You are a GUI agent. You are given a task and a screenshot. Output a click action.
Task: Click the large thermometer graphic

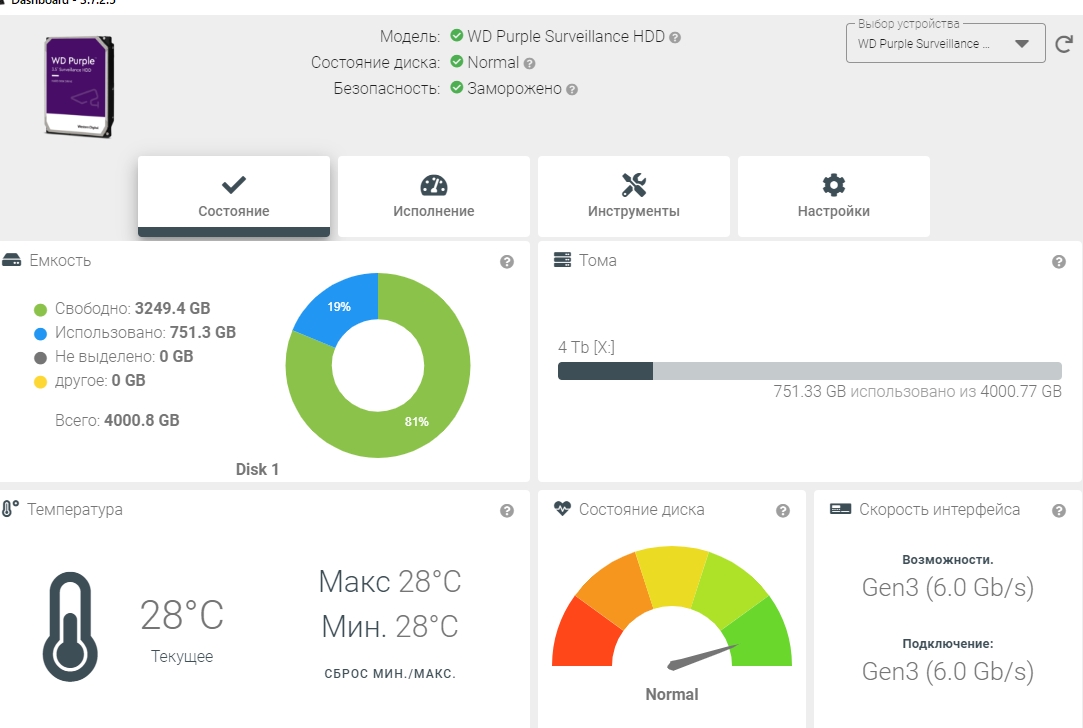tap(70, 626)
